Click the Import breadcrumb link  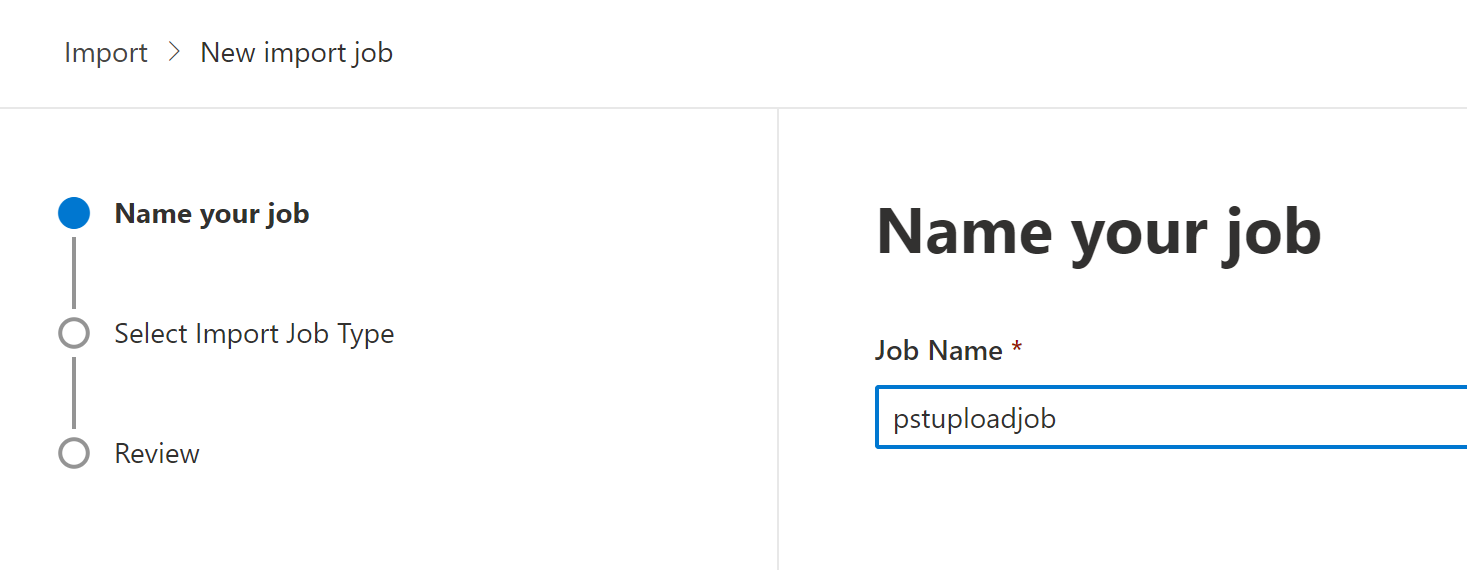coord(105,53)
